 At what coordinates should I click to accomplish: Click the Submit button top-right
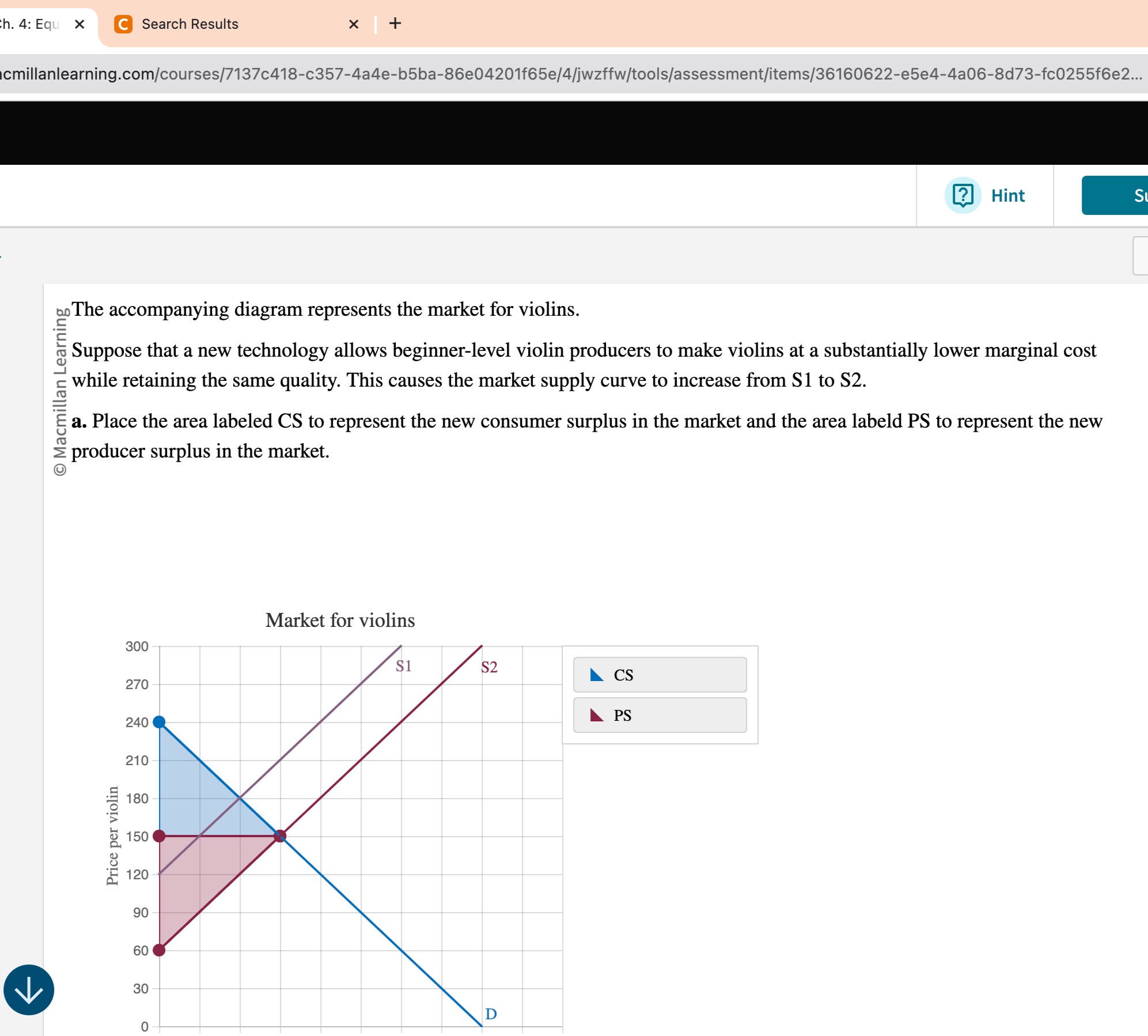(1120, 195)
